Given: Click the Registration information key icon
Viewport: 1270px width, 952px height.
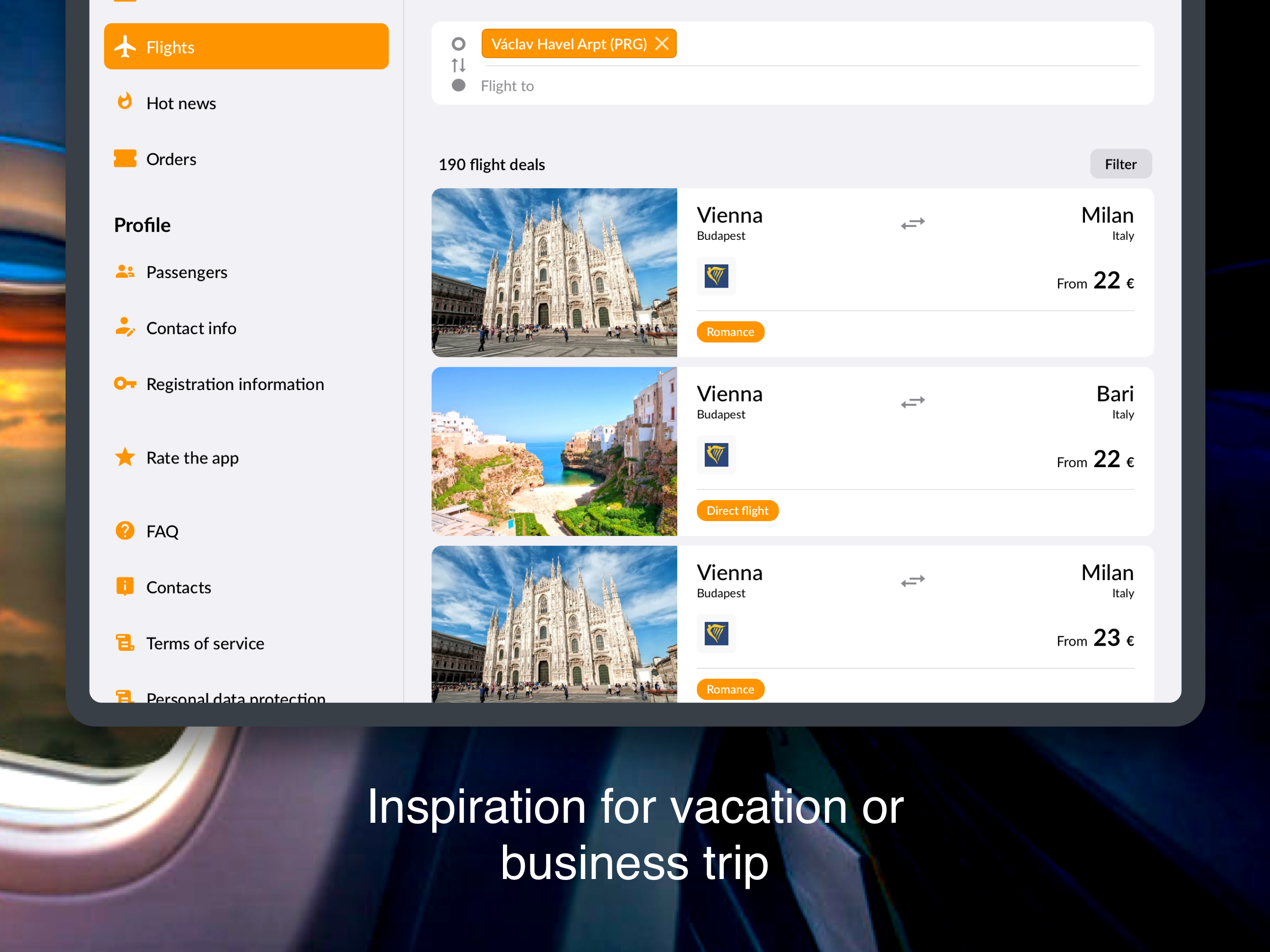Looking at the screenshot, I should tap(125, 383).
